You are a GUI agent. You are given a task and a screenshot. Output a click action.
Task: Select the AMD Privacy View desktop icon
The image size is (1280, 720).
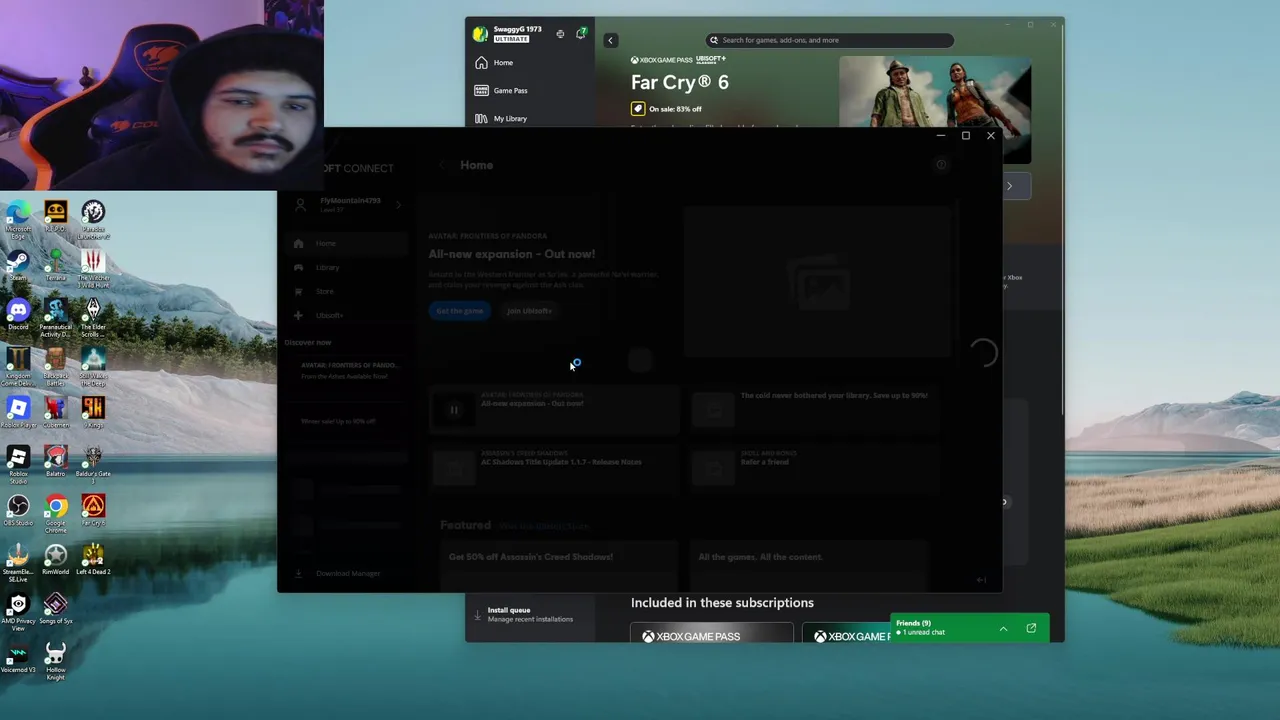[18, 611]
